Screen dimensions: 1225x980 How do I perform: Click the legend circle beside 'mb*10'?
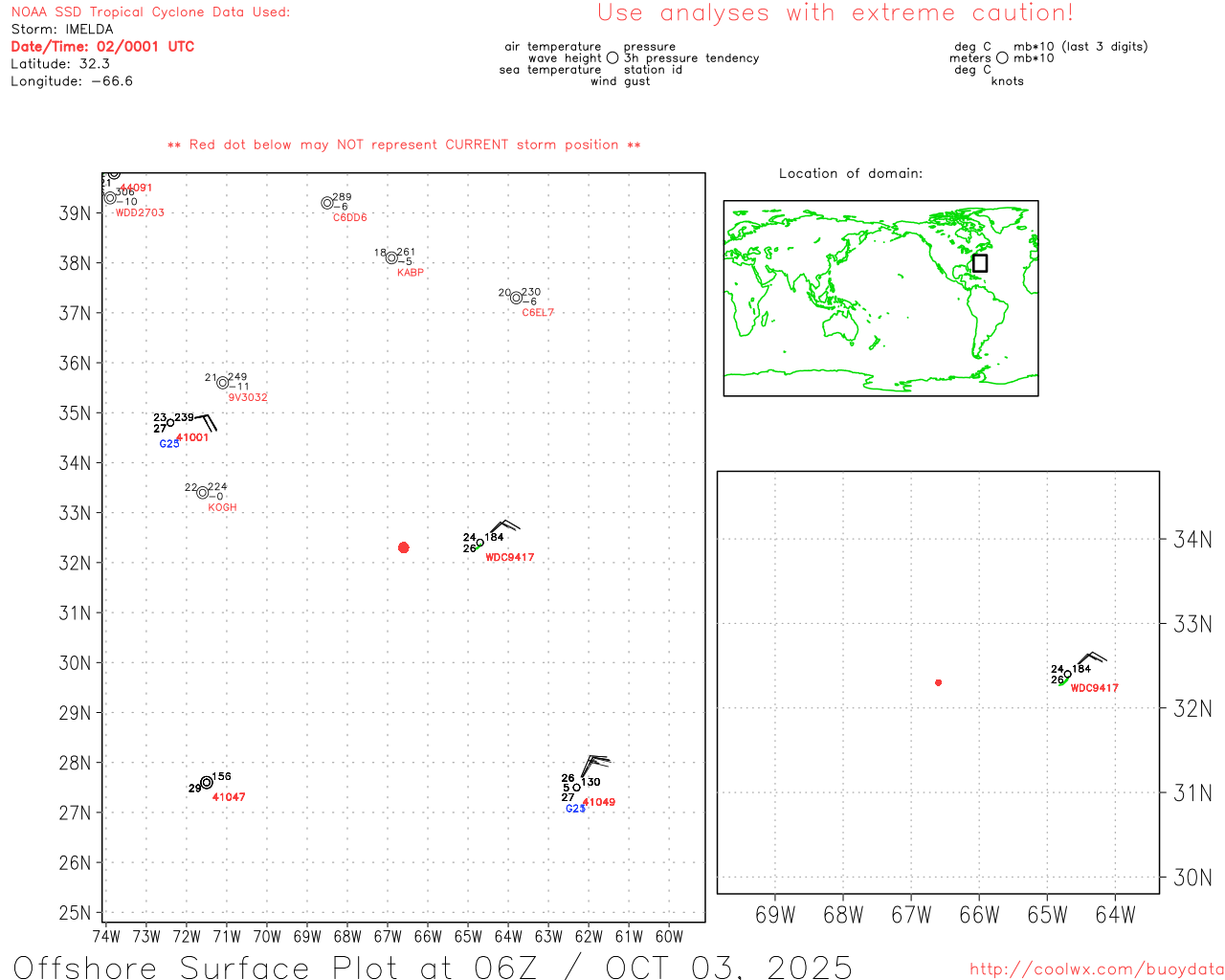pos(1002,58)
